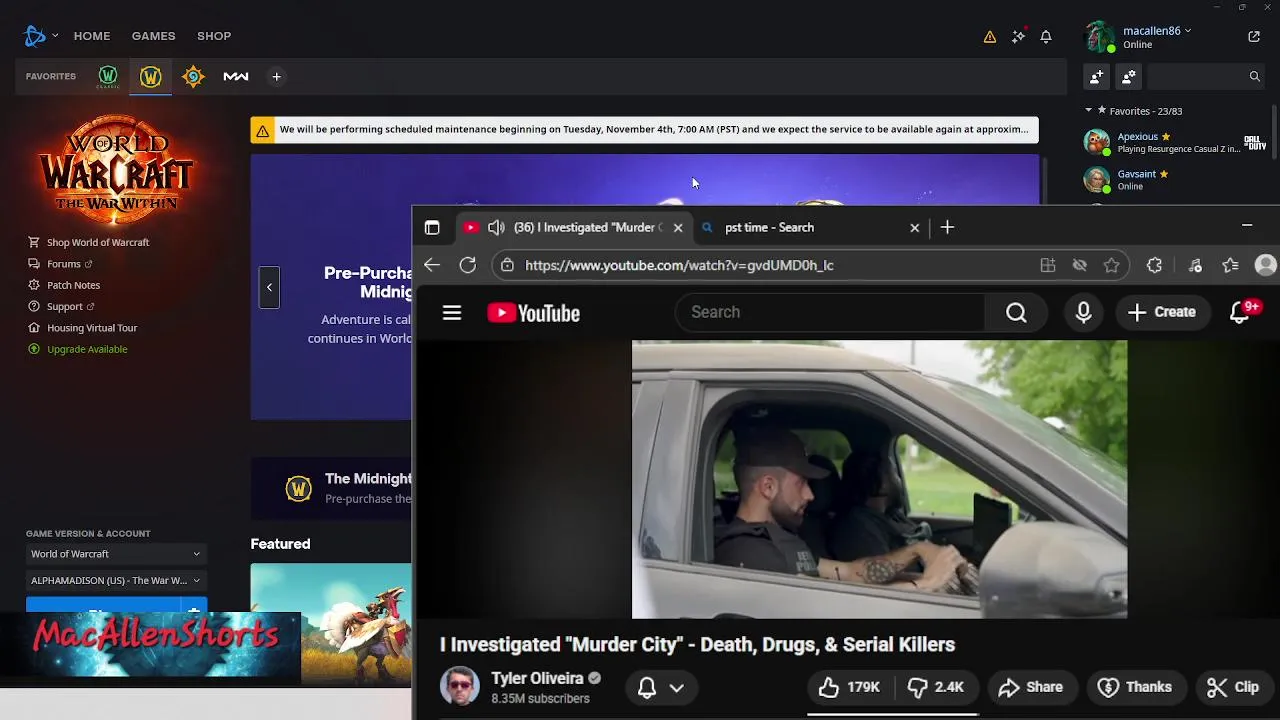
Task: Click the Edge address bar URL
Action: coord(680,265)
